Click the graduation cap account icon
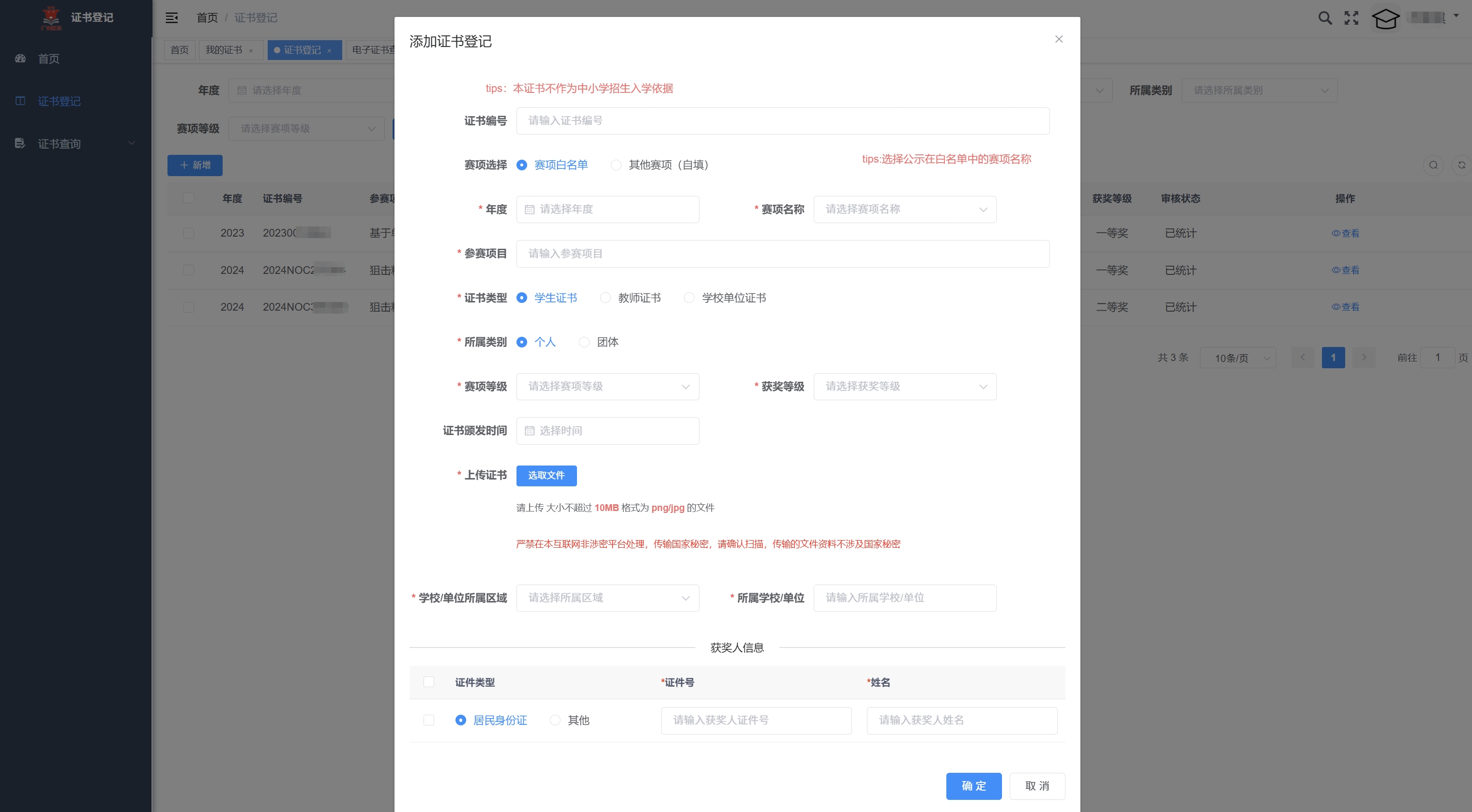Image resolution: width=1472 pixels, height=812 pixels. pyautogui.click(x=1385, y=19)
